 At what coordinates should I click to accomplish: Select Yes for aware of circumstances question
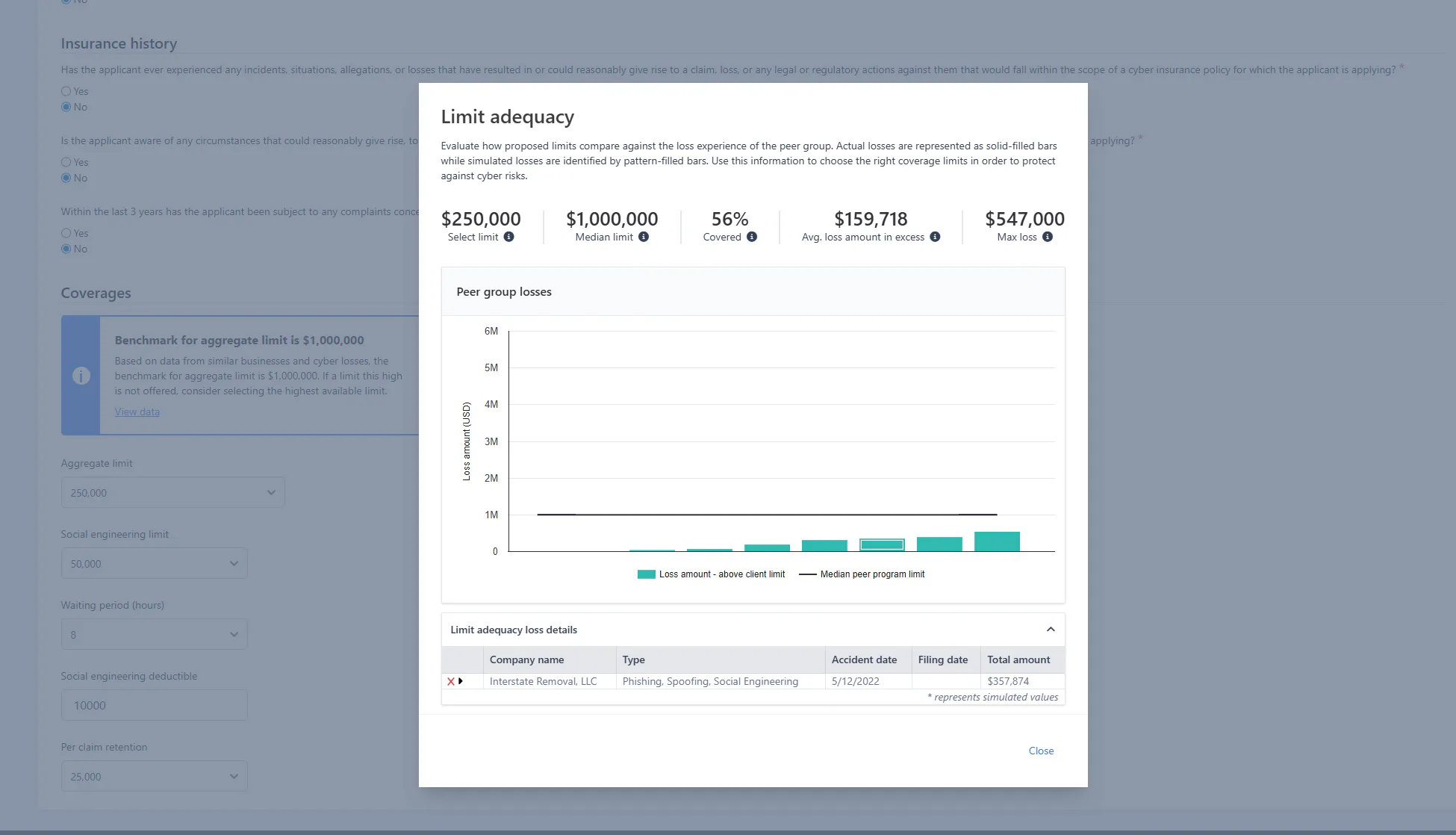[x=66, y=162]
